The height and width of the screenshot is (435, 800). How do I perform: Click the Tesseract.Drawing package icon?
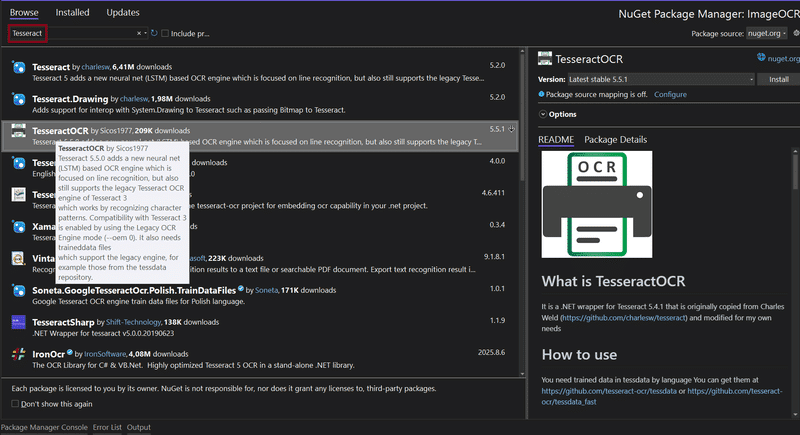pos(19,99)
